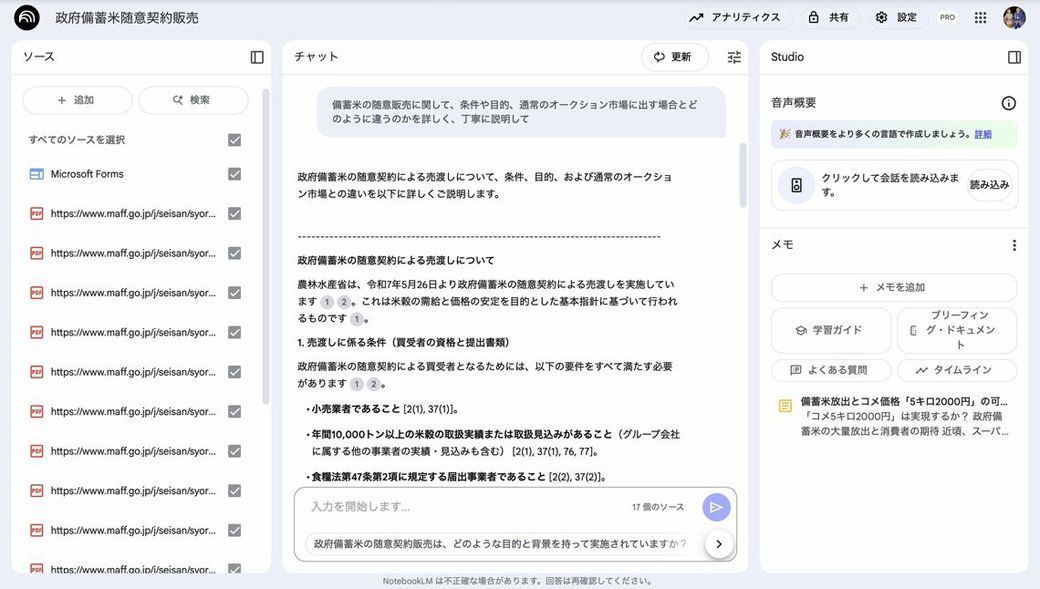Viewport: 1040px width, 589px height.
Task: Focus the 入力を開始します text field
Action: (464, 507)
